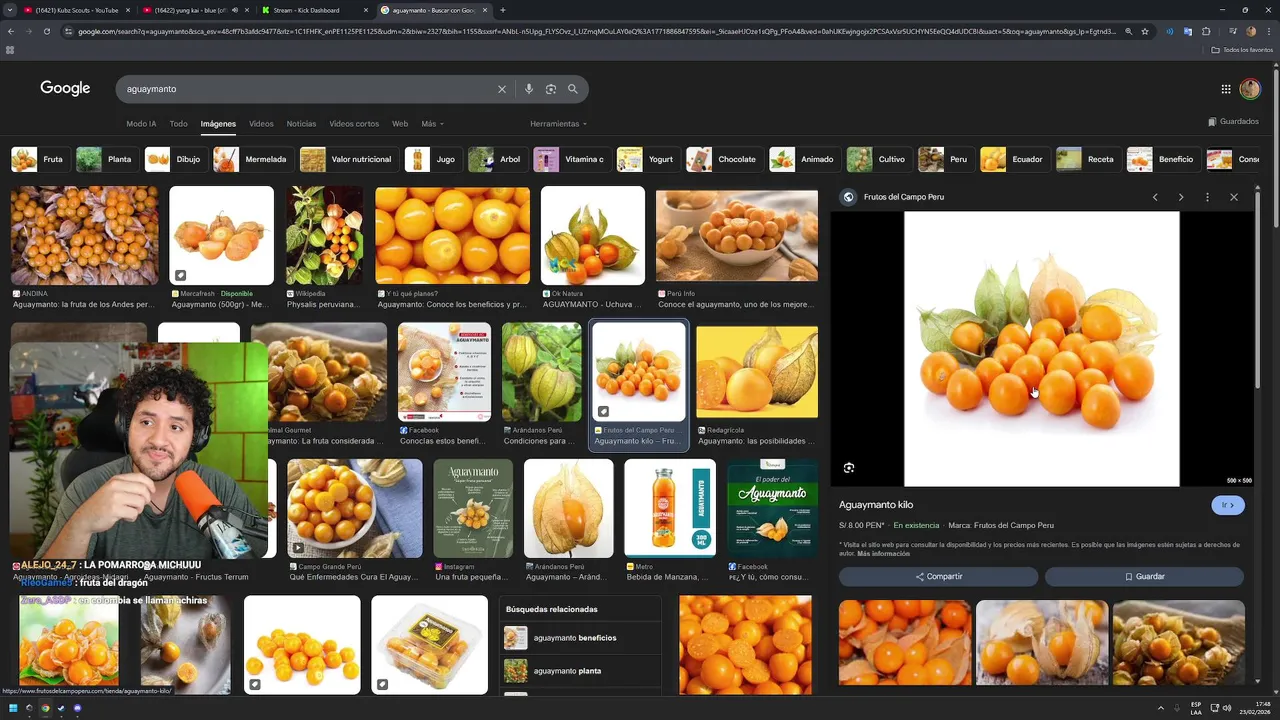Switch to the Kick Dashboard tab

click(x=313, y=10)
